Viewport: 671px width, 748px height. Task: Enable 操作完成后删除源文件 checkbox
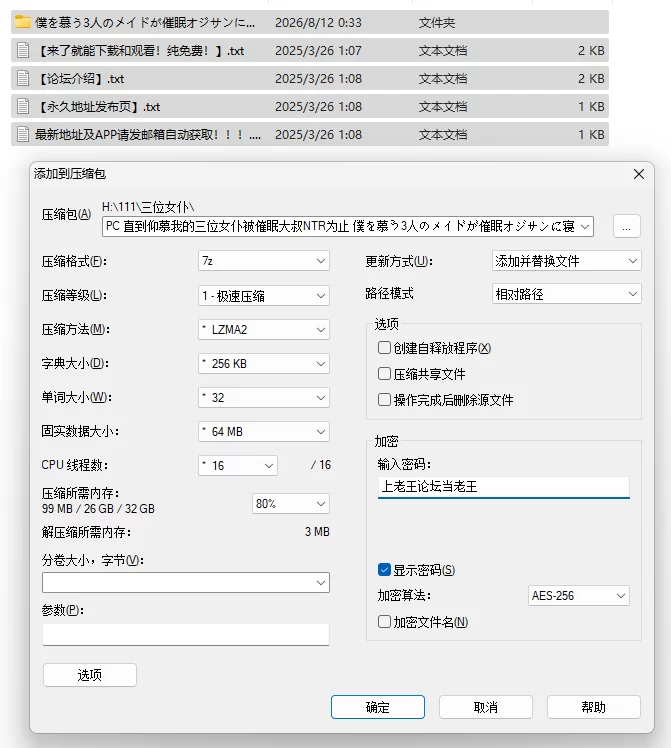pos(384,399)
